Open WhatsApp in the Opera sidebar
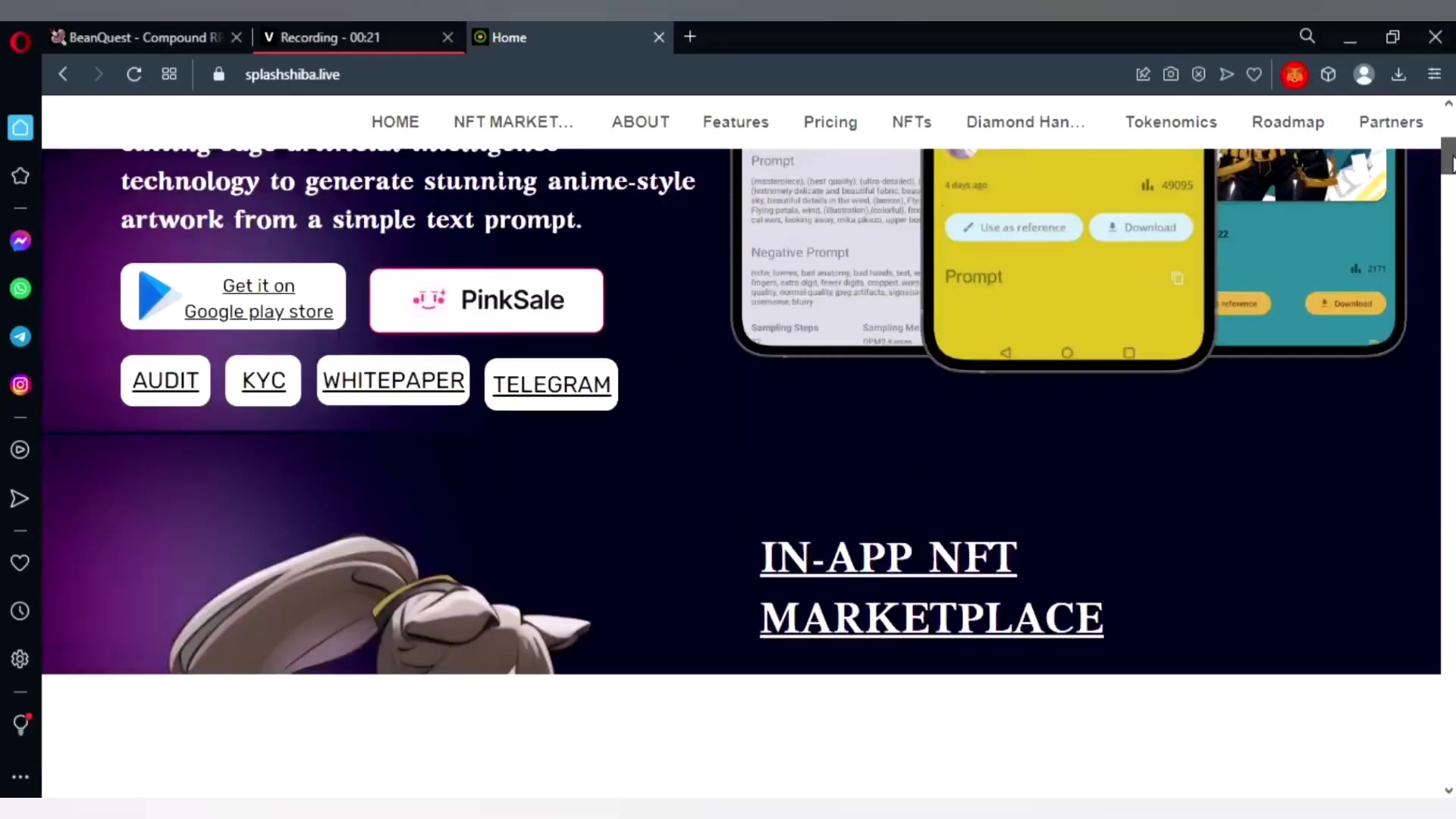1456x819 pixels. [x=20, y=289]
